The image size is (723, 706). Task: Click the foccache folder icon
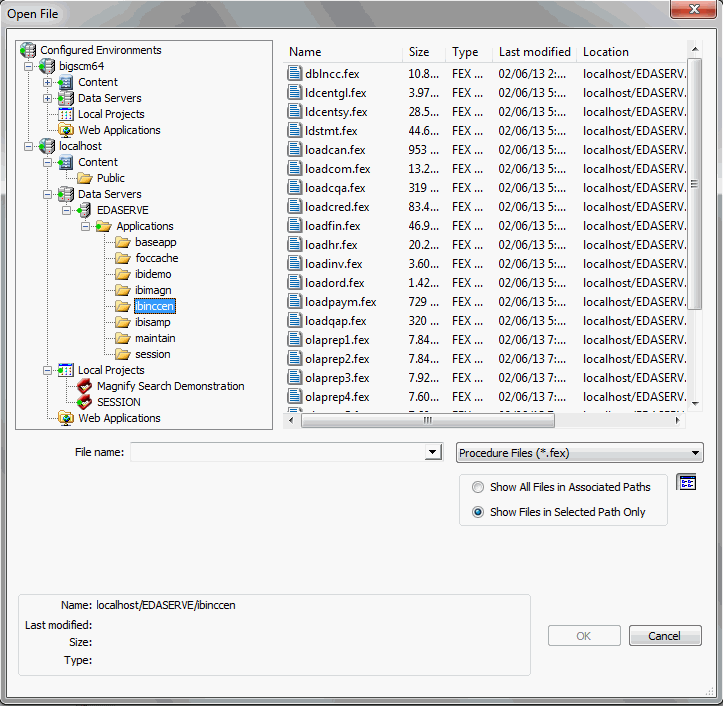pyautogui.click(x=123, y=258)
